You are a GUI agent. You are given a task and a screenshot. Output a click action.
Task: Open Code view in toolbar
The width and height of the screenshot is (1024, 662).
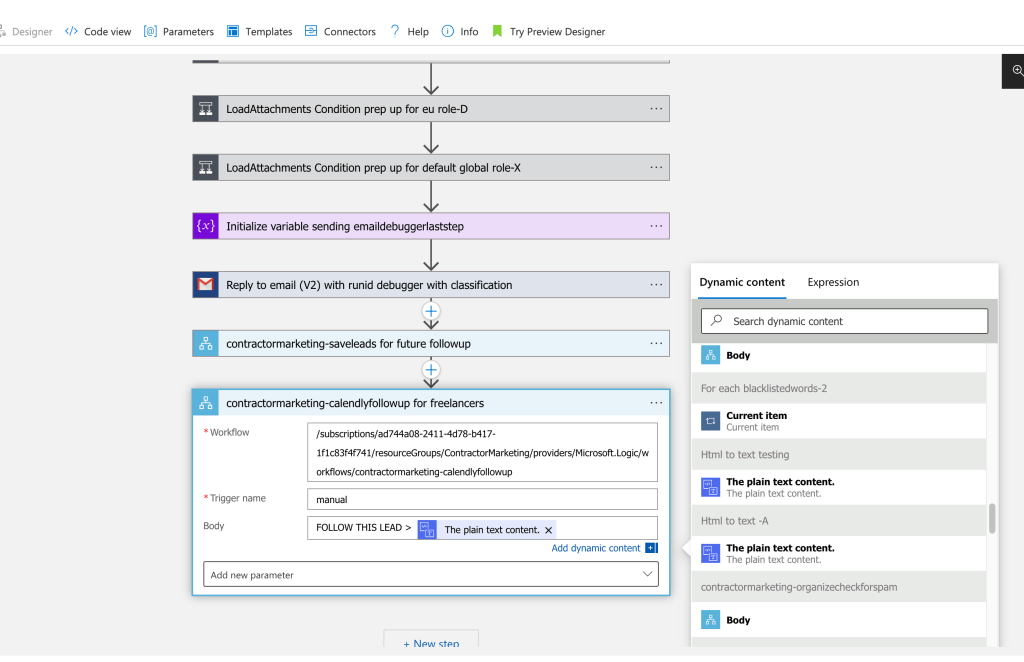pos(98,31)
